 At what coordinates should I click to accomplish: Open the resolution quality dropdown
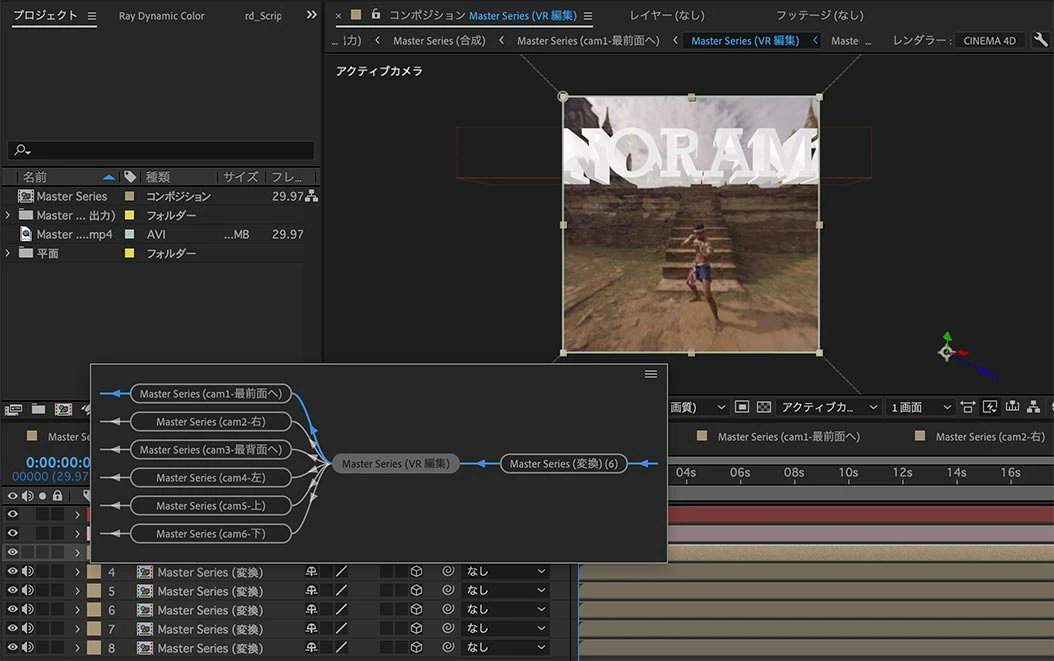click(x=698, y=407)
